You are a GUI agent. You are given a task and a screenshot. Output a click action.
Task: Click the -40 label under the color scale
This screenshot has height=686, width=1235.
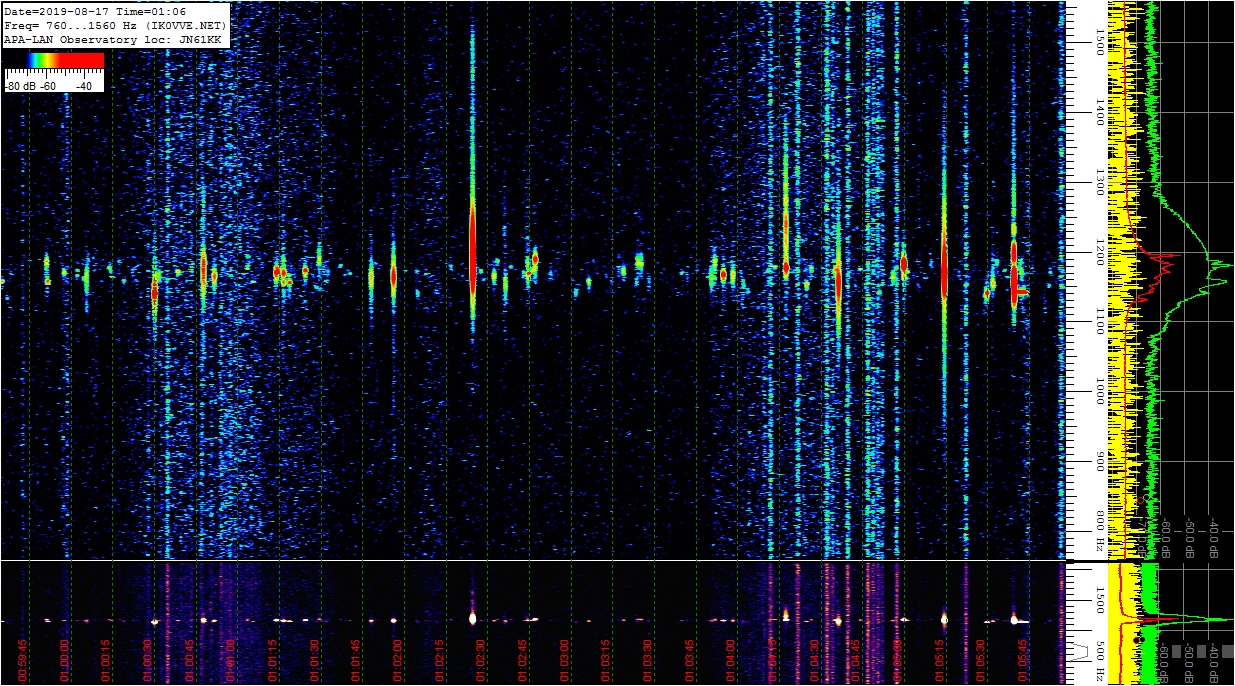84,86
